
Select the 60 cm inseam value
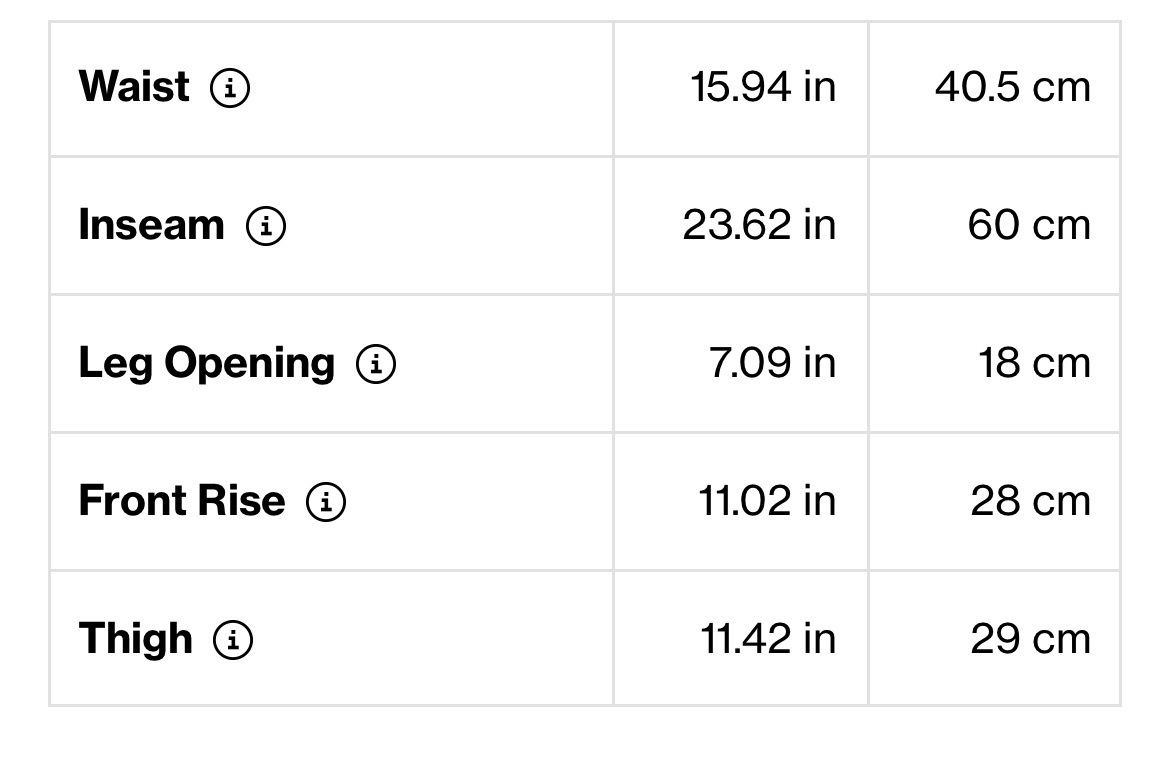pos(1029,225)
